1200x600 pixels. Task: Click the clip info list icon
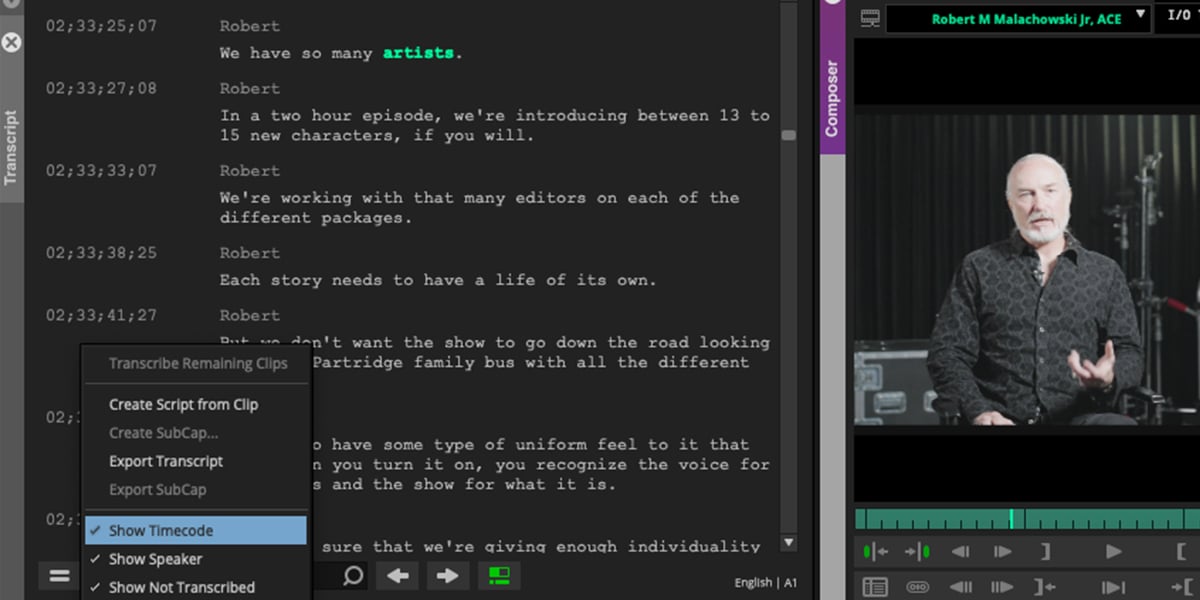pyautogui.click(x=876, y=587)
